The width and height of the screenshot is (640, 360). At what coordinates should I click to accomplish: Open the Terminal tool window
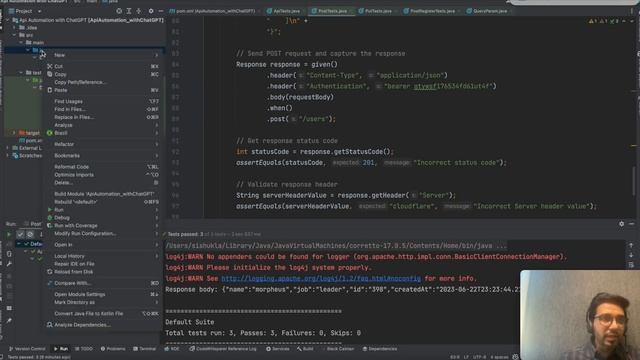[x=144, y=349]
